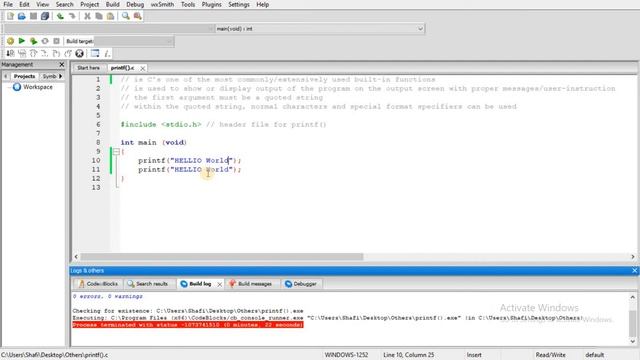The width and height of the screenshot is (640, 360).
Task: Select the Workspace tree item
Action: point(38,87)
